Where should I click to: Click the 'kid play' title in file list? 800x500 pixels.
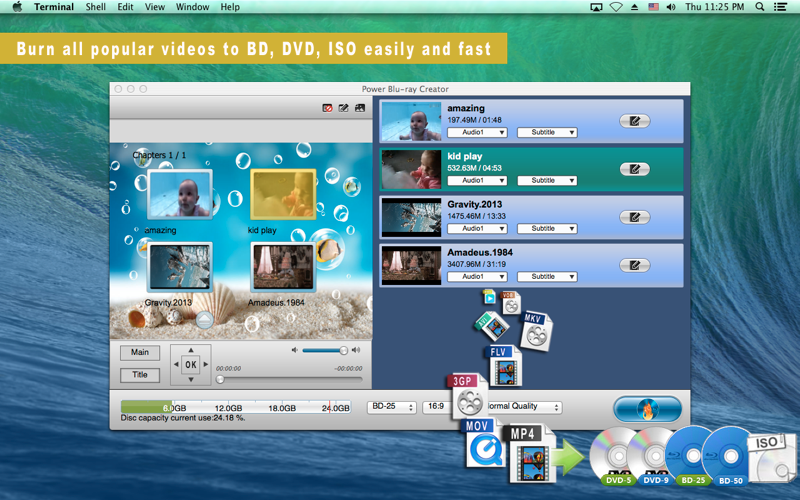465,156
